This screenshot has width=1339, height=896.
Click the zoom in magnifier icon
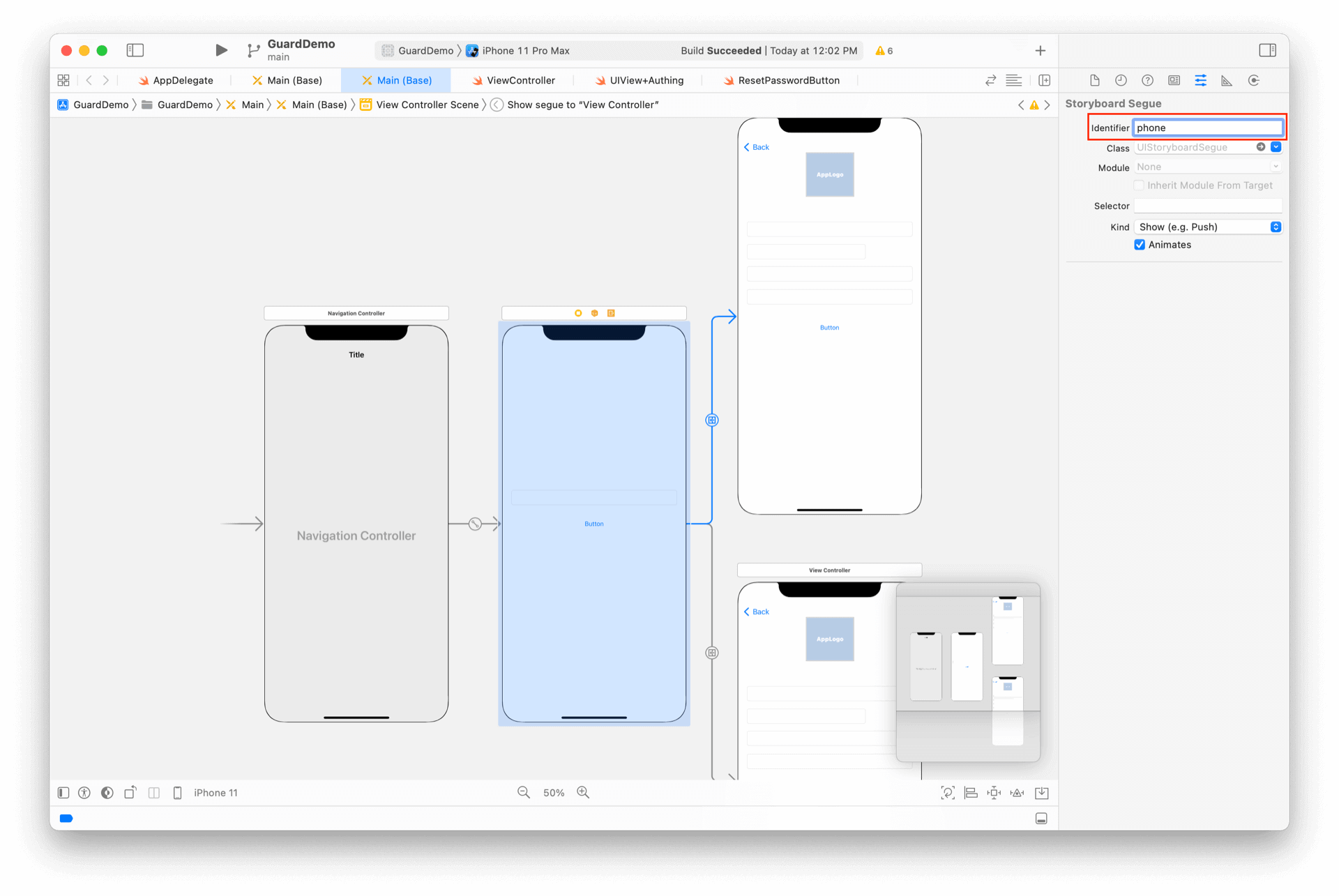(x=583, y=793)
